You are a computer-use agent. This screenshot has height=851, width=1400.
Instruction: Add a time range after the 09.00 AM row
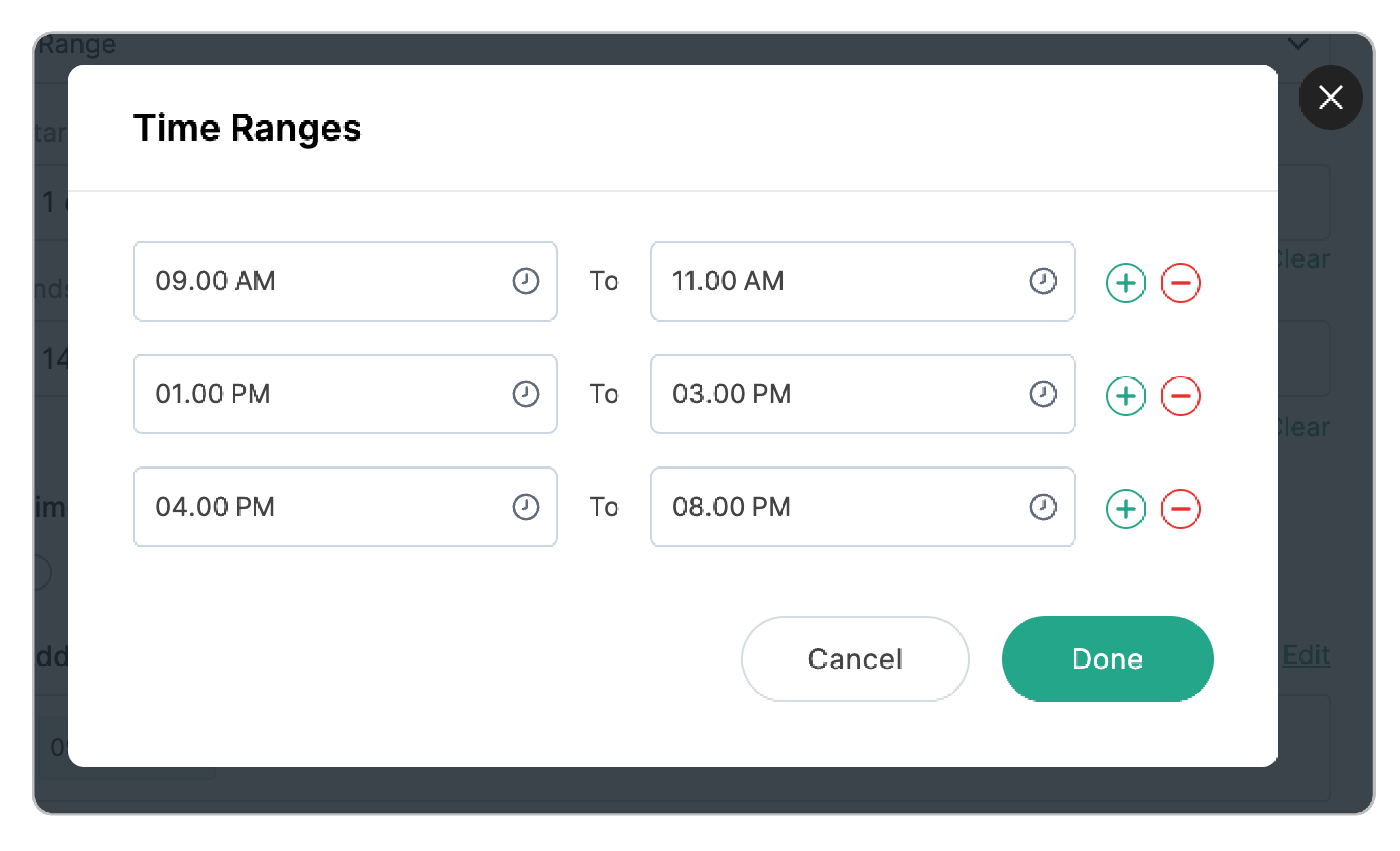click(x=1126, y=283)
